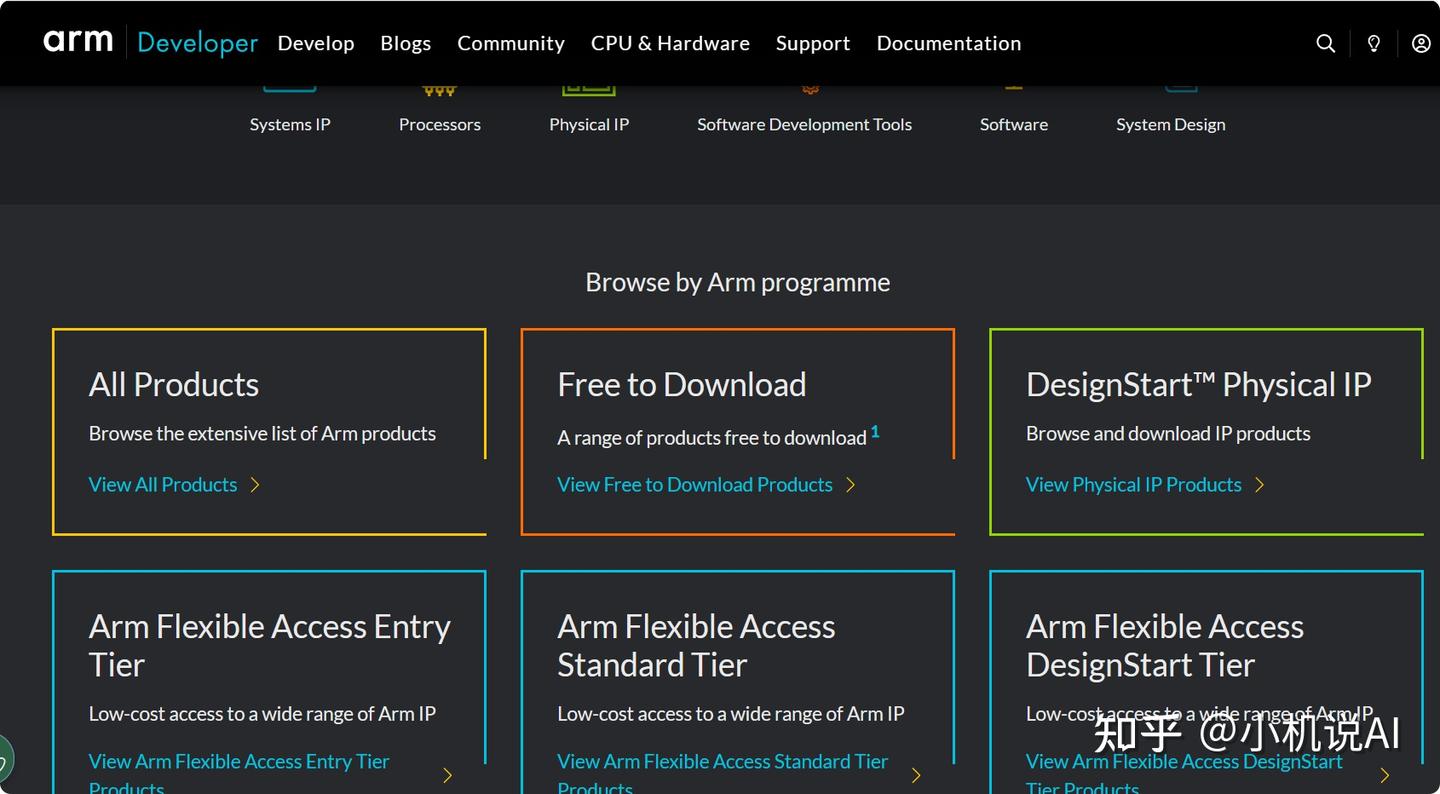Open the Blogs menu item
1440x794 pixels.
point(406,43)
